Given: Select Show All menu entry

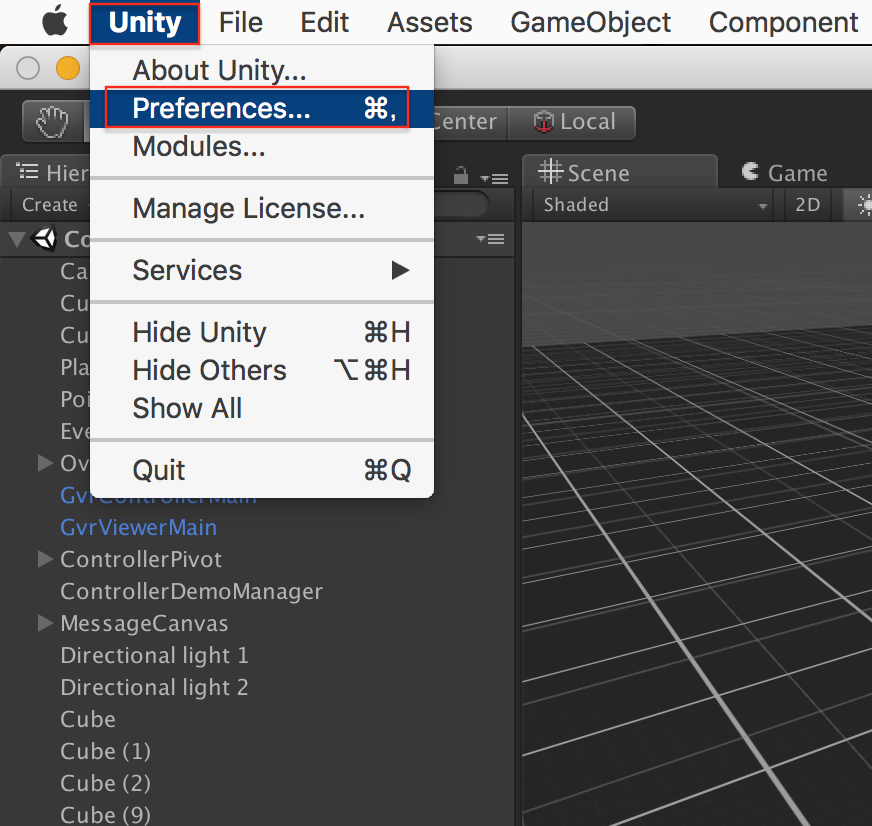Looking at the screenshot, I should click(262, 408).
